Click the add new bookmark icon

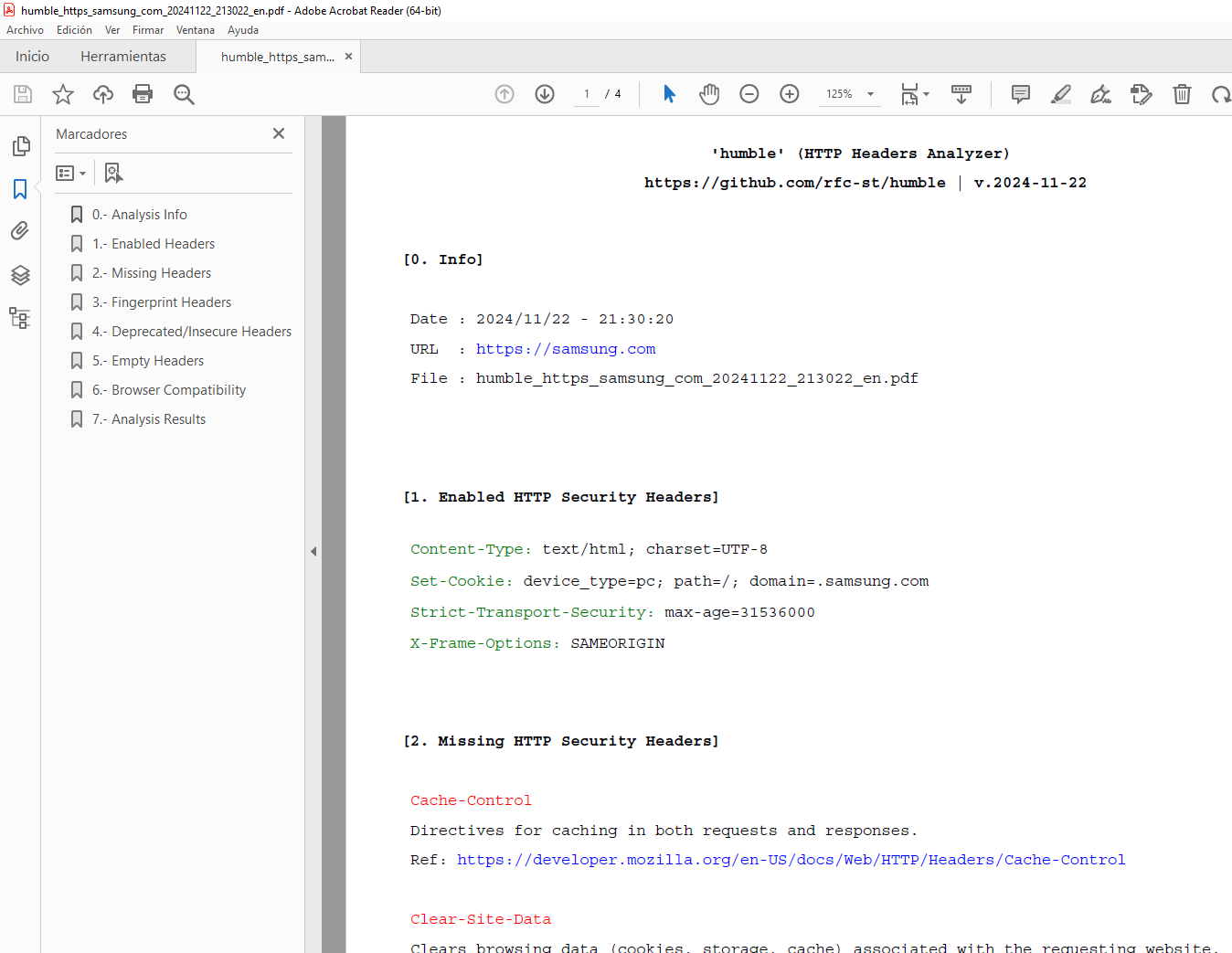113,173
